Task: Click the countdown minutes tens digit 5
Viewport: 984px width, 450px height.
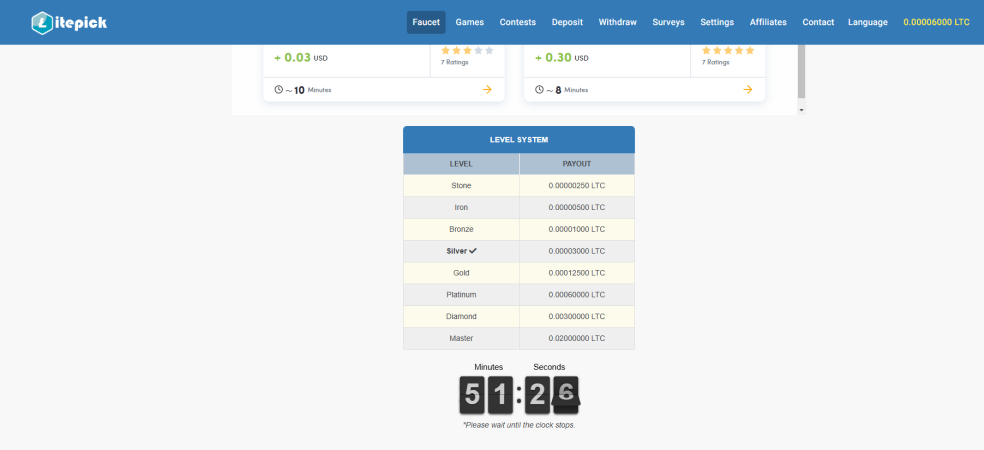Action: [472, 395]
